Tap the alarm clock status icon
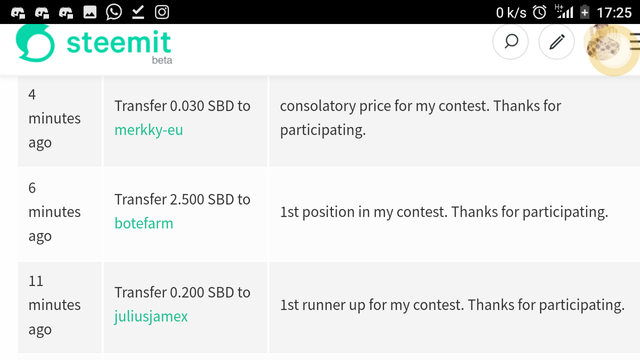 [x=539, y=12]
